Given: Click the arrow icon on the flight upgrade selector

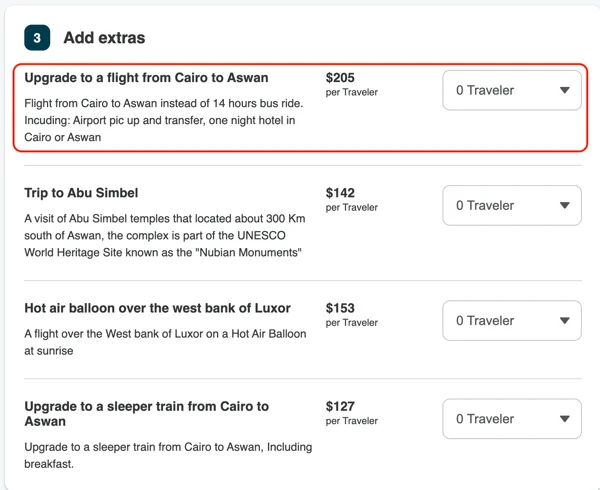Looking at the screenshot, I should point(564,90).
